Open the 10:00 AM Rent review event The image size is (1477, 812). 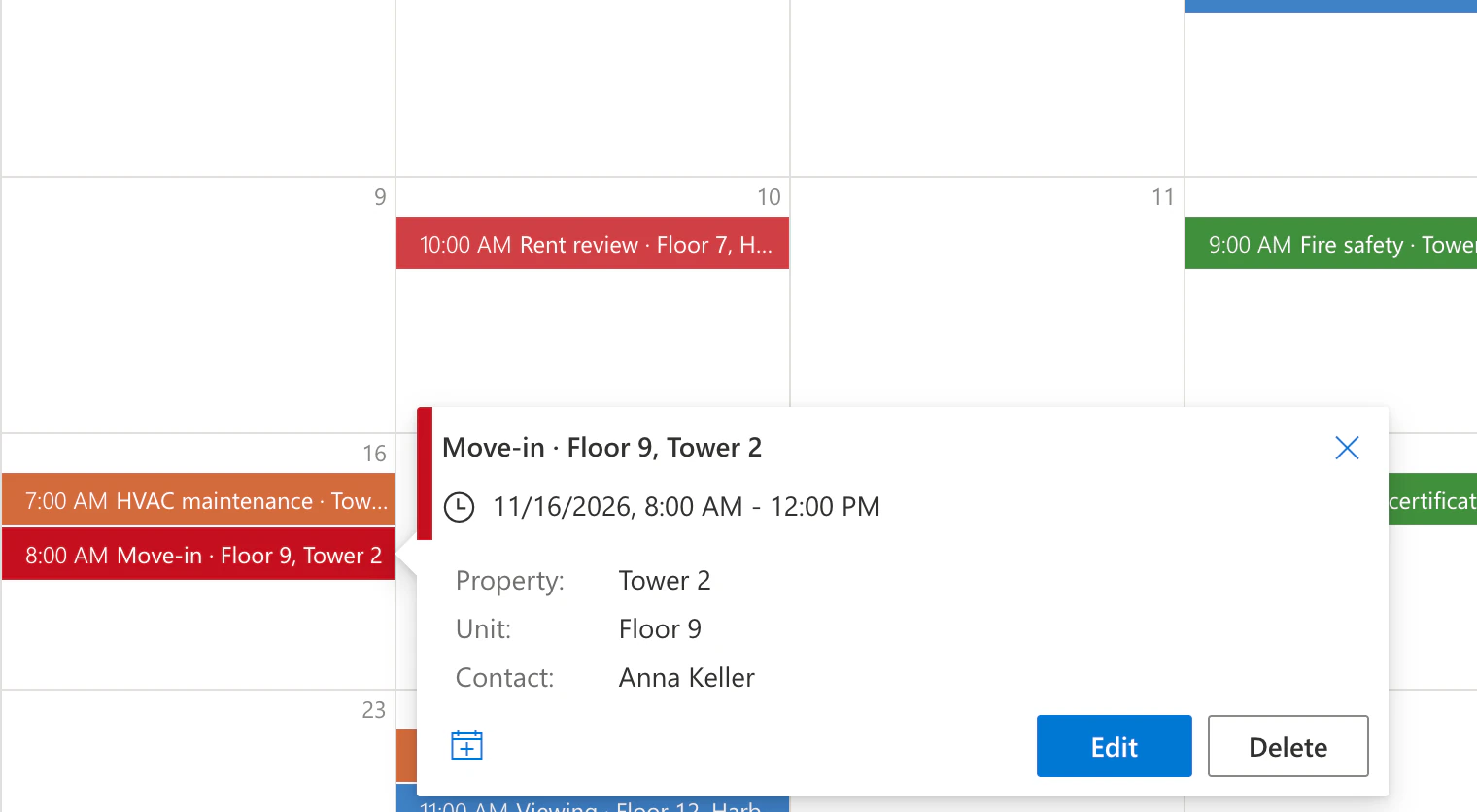tap(593, 243)
